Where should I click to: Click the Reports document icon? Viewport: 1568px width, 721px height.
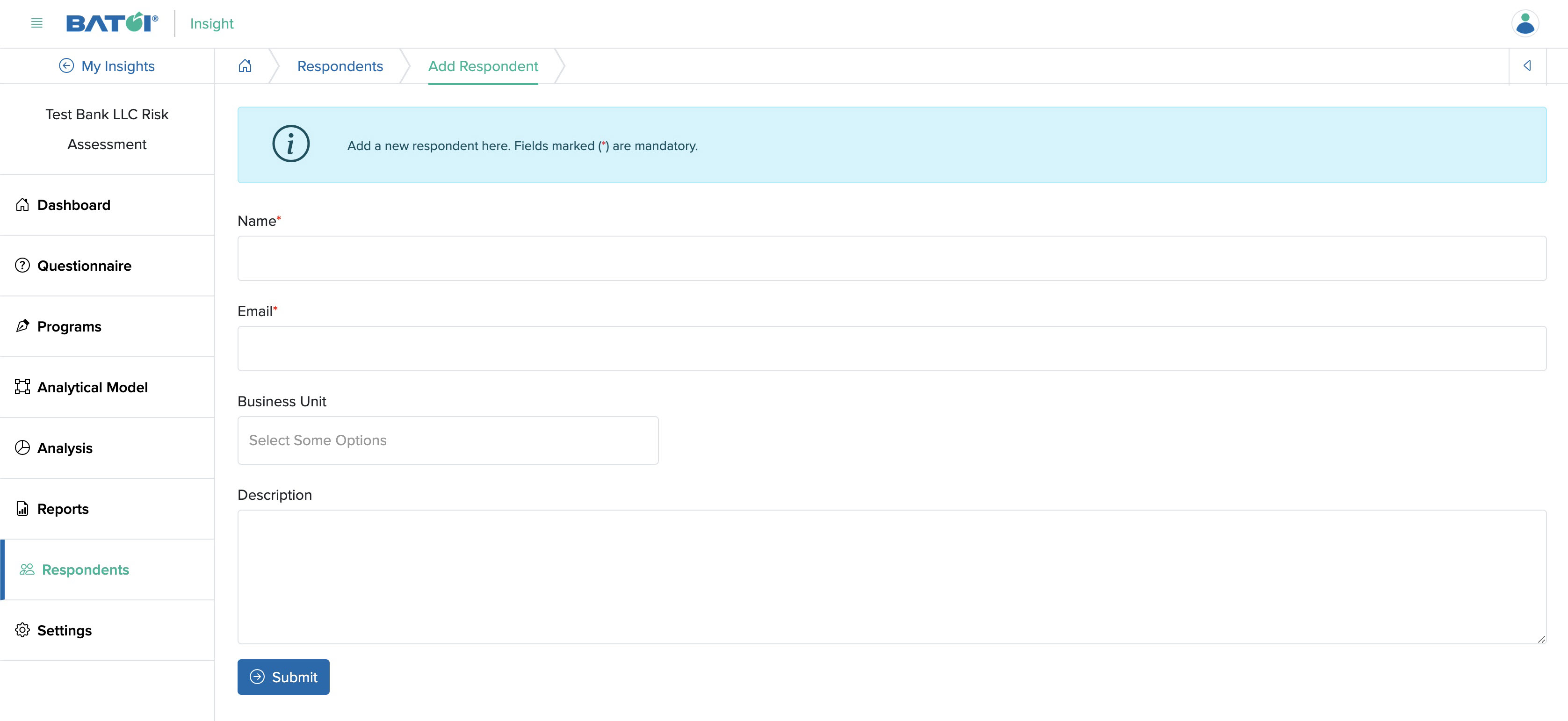(22, 509)
